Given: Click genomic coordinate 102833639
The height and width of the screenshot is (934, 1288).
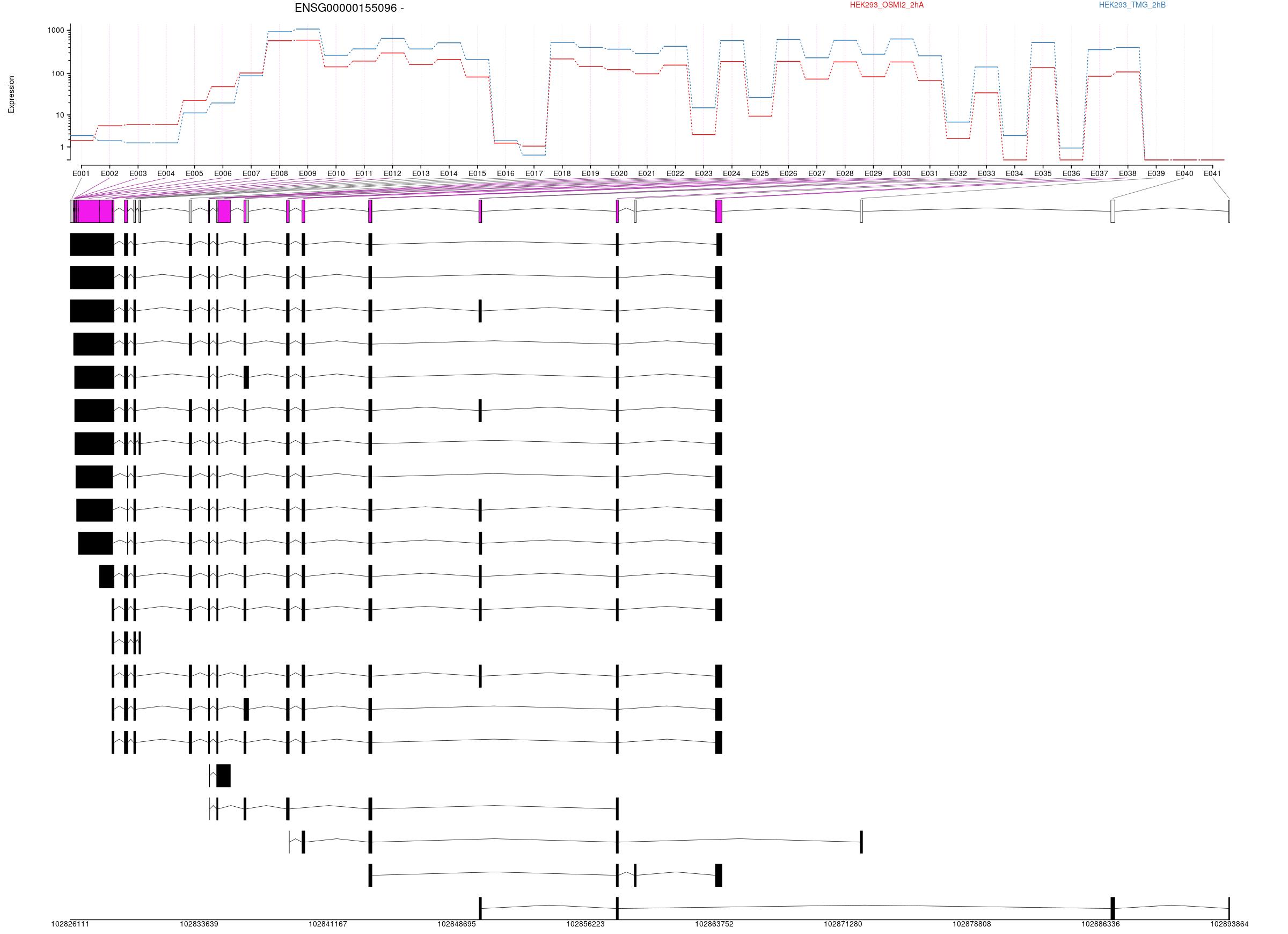Looking at the screenshot, I should [199, 924].
